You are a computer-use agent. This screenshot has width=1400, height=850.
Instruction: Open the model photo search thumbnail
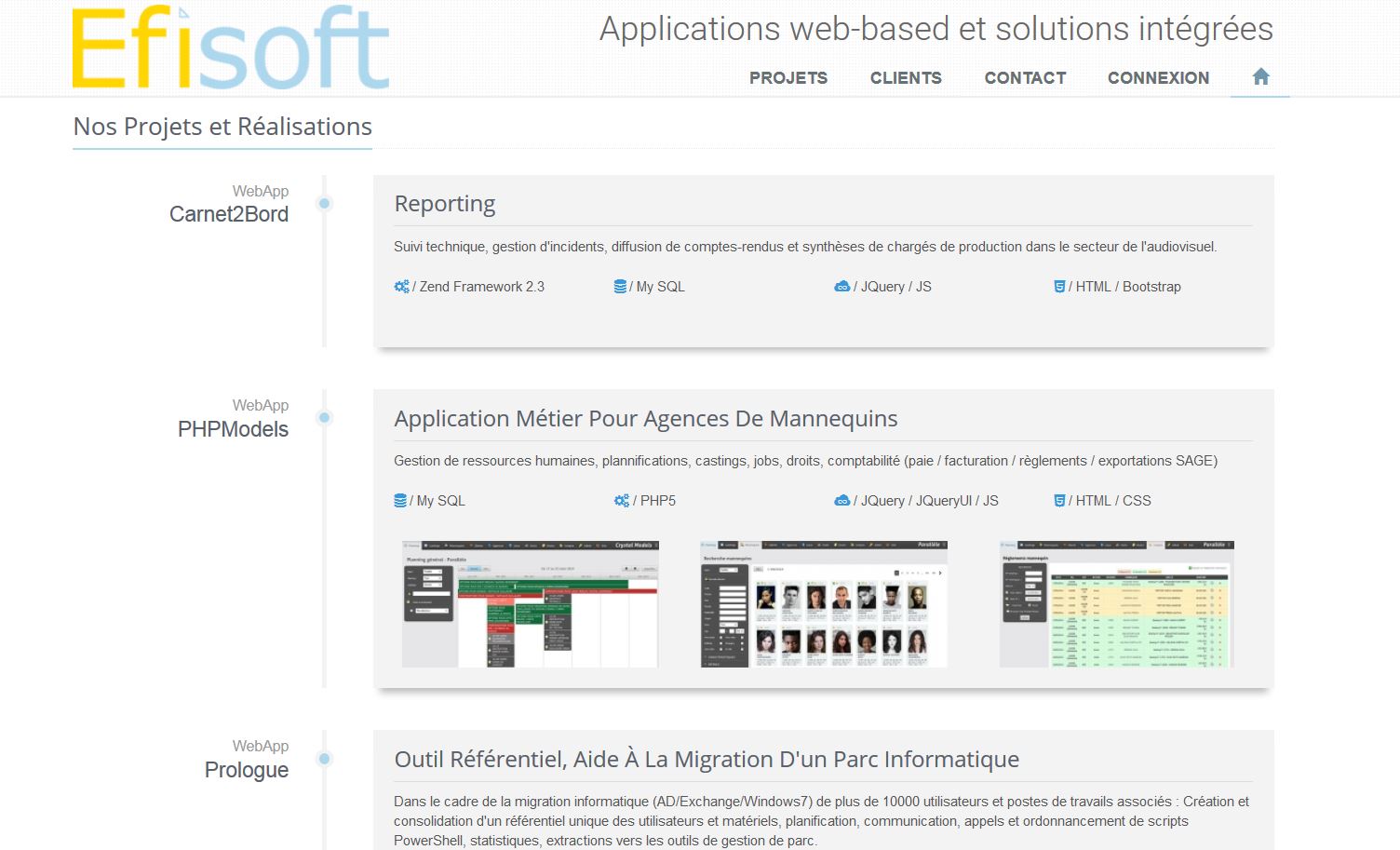tap(824, 603)
